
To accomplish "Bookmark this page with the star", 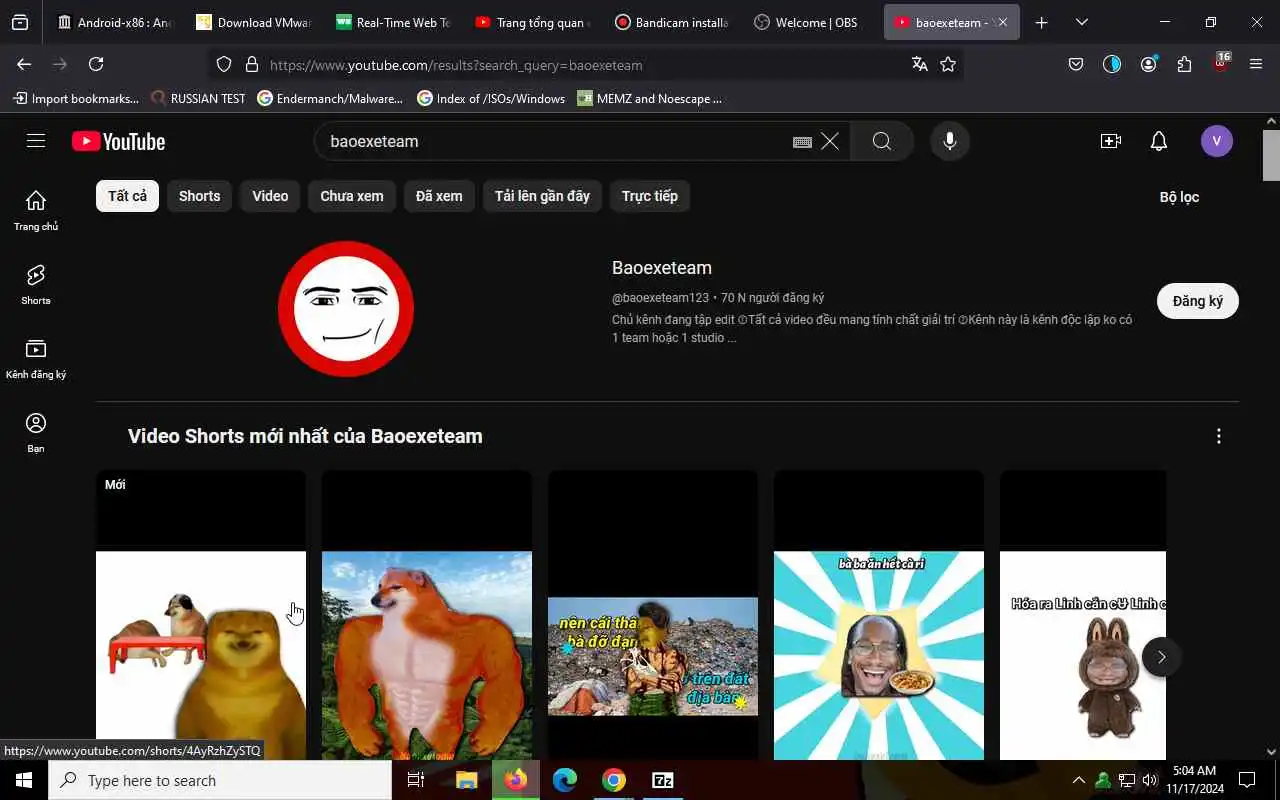I will tap(948, 64).
